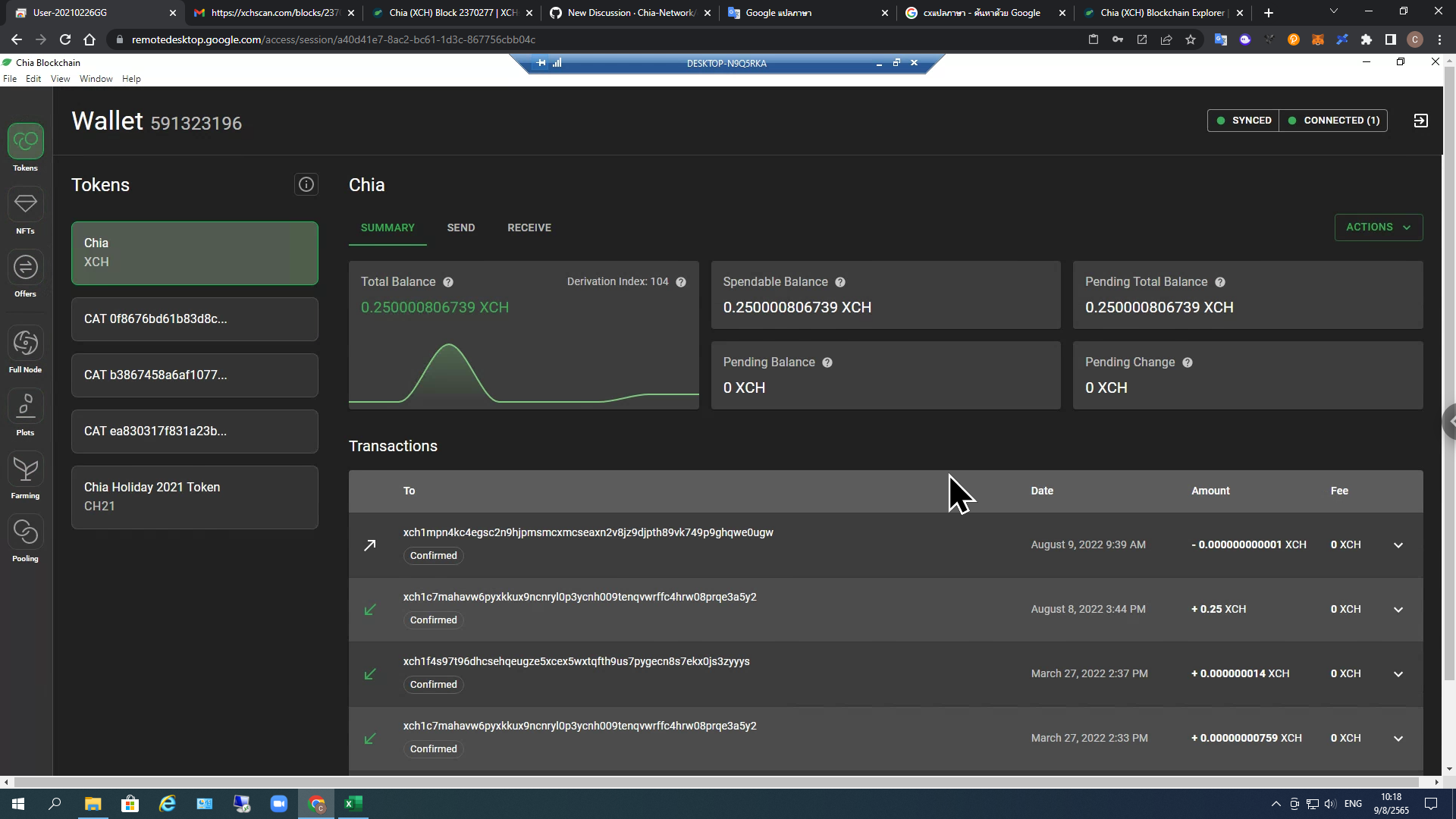Click incoming arrow icon of March 27 2:37 PM transaction
Screen dimensions: 1456x819
pos(370,674)
